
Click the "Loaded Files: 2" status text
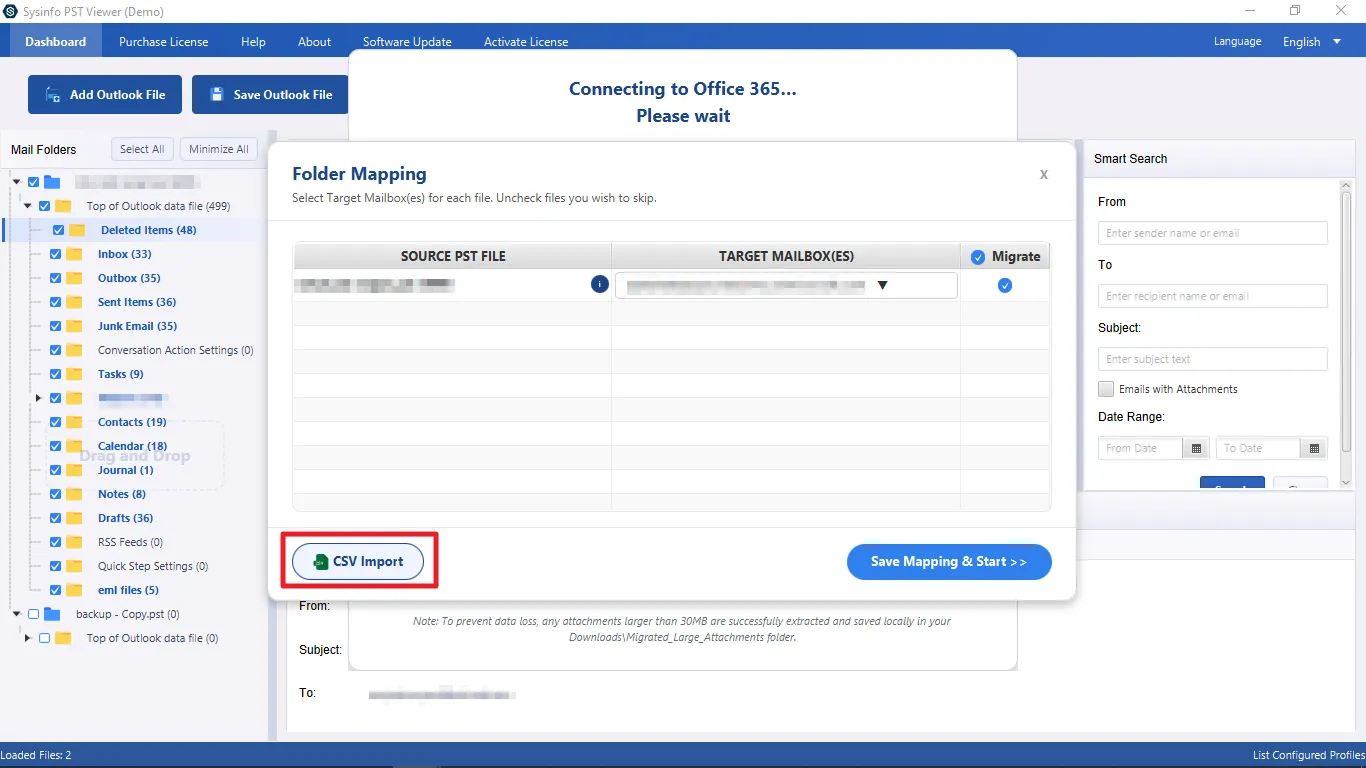point(36,755)
